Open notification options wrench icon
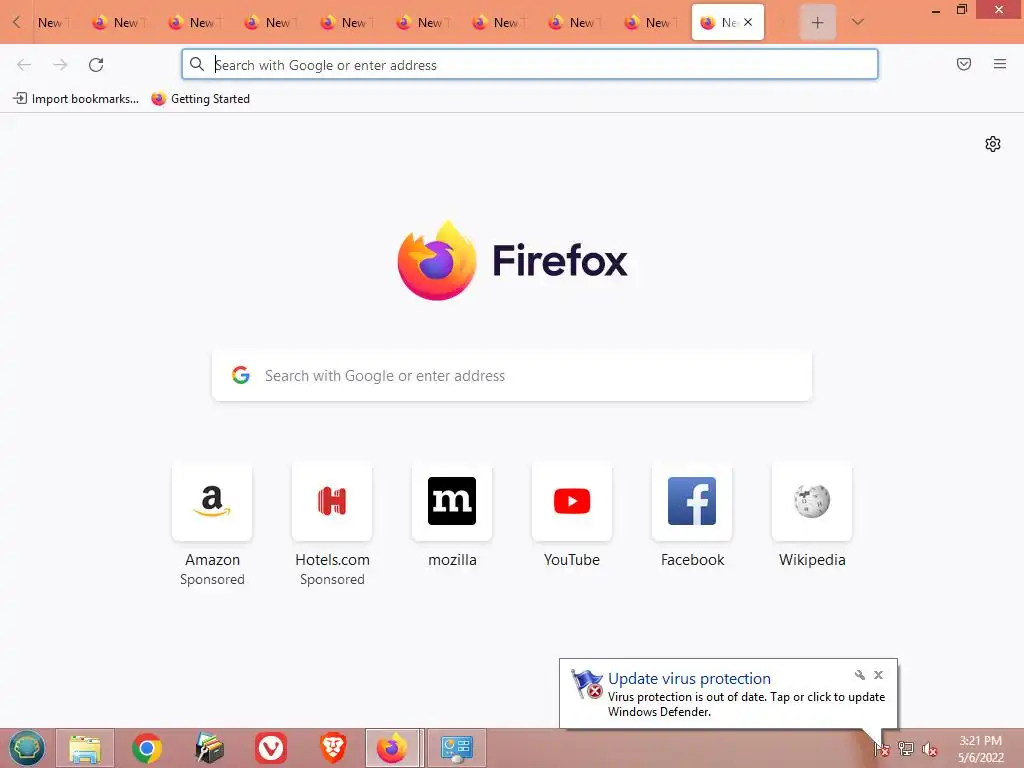Image resolution: width=1024 pixels, height=768 pixels. [859, 675]
